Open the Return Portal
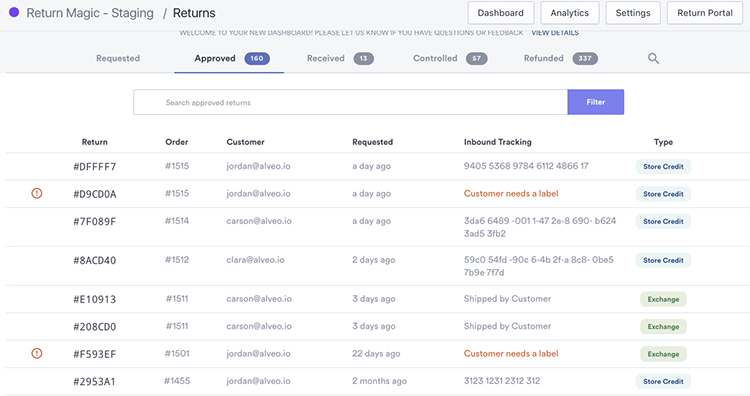This screenshot has height=396, width=750. pos(705,13)
